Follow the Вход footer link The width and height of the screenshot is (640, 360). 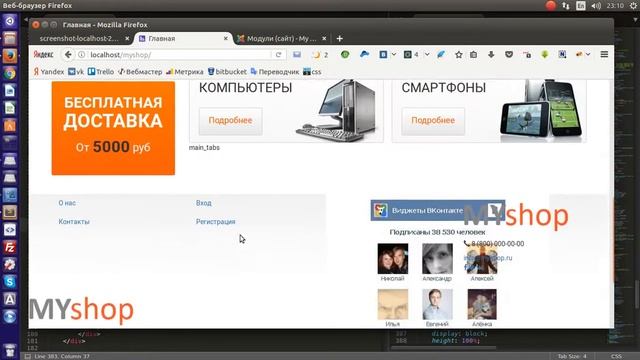coord(204,203)
